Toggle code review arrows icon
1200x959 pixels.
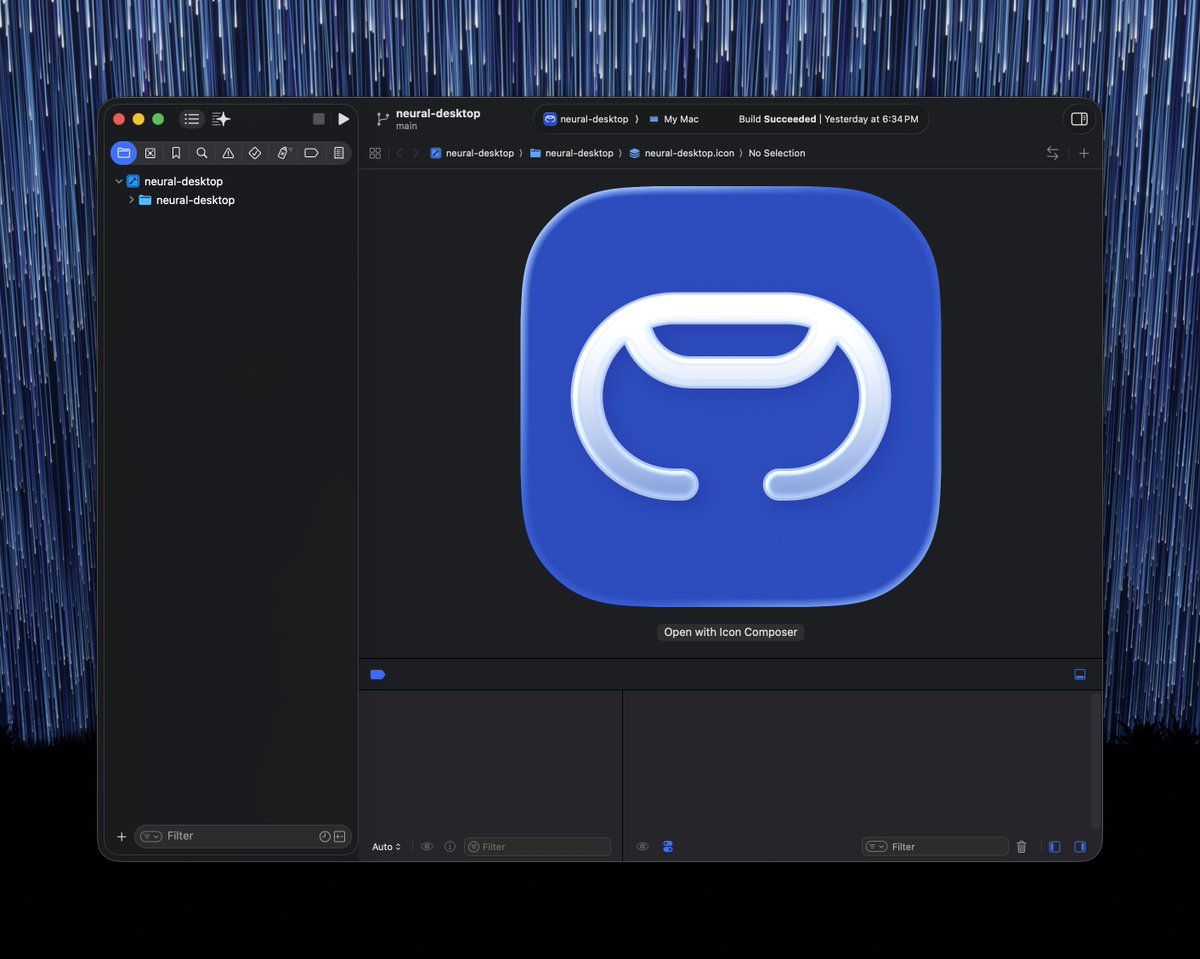(1052, 153)
